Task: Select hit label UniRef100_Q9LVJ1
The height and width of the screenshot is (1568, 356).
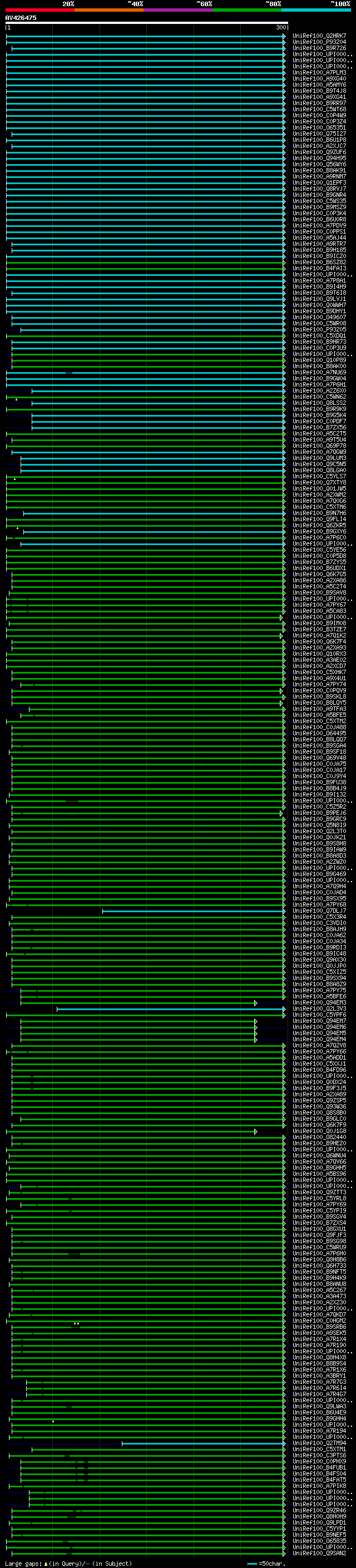Action: (319, 299)
